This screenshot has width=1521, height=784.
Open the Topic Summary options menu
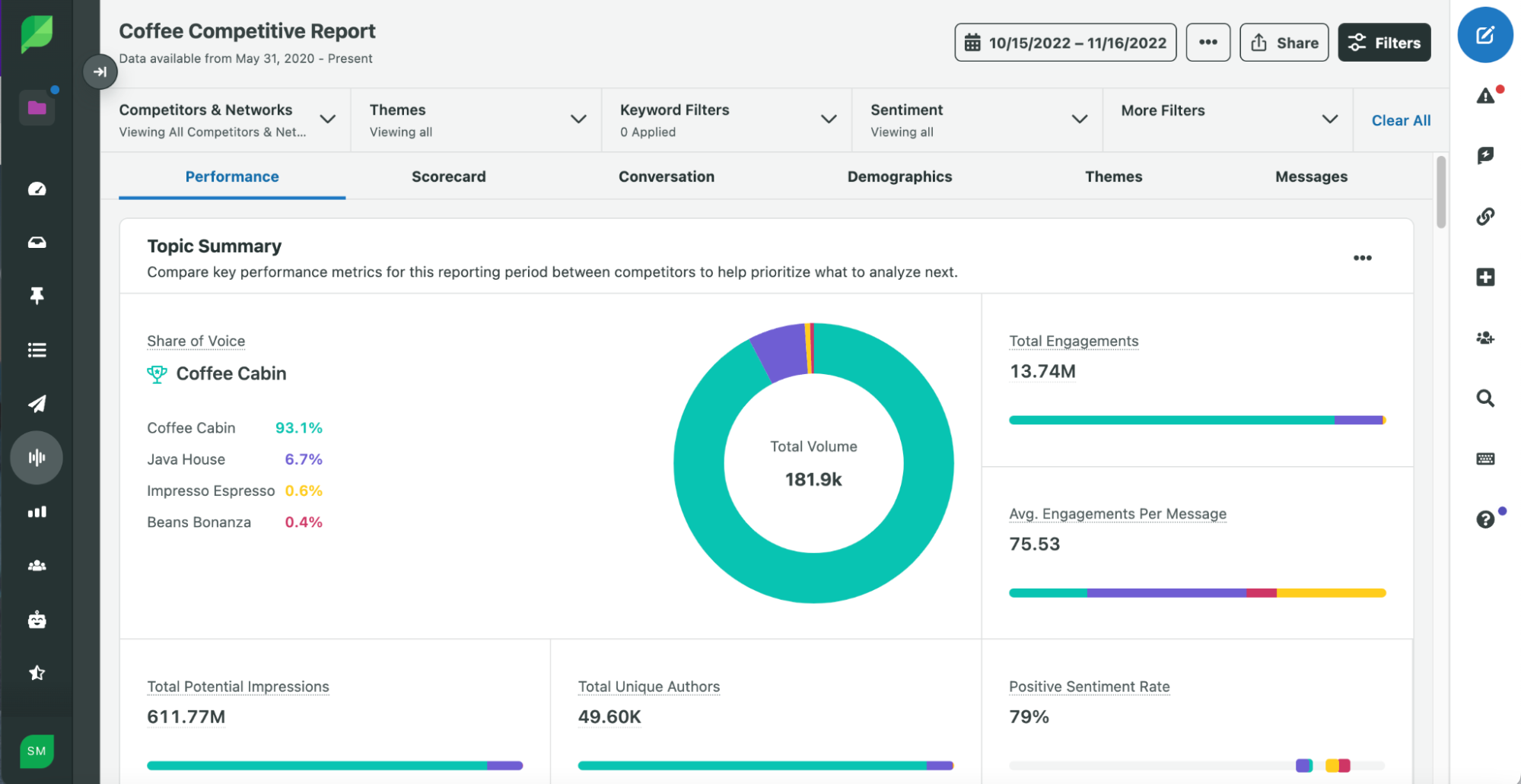(x=1362, y=258)
